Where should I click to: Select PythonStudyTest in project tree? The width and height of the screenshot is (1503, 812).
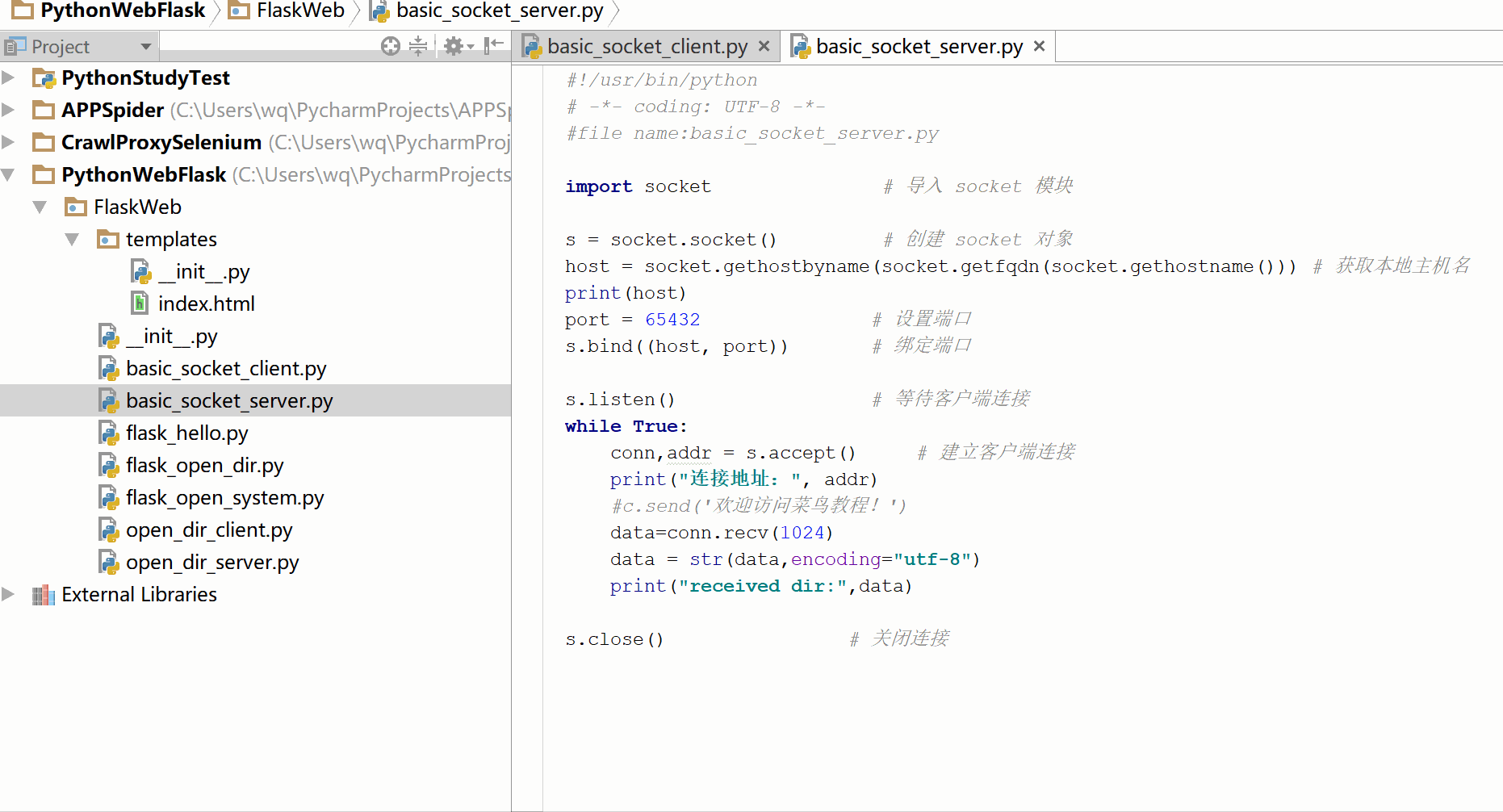pos(145,77)
